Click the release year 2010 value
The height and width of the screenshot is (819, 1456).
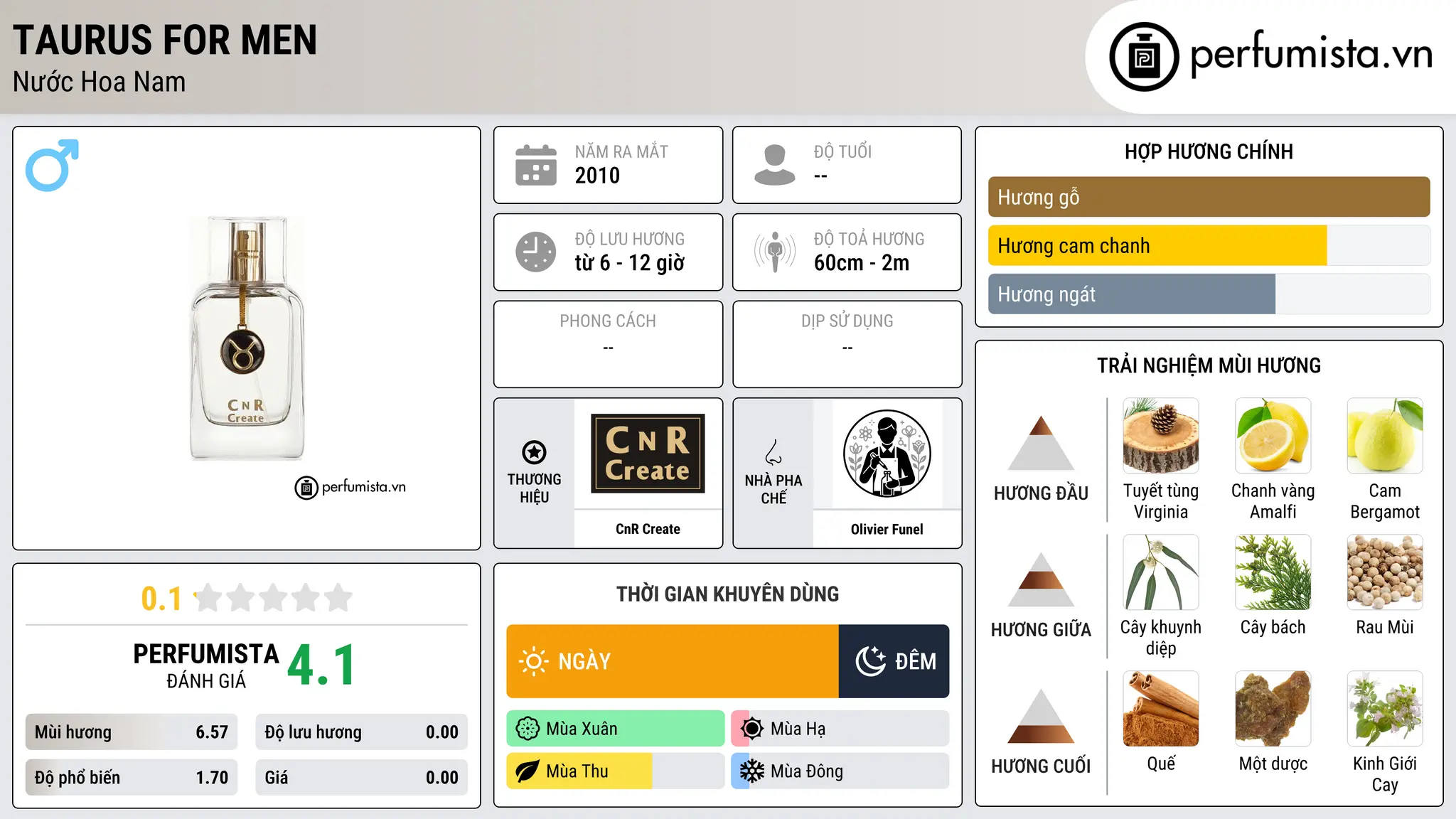click(597, 176)
